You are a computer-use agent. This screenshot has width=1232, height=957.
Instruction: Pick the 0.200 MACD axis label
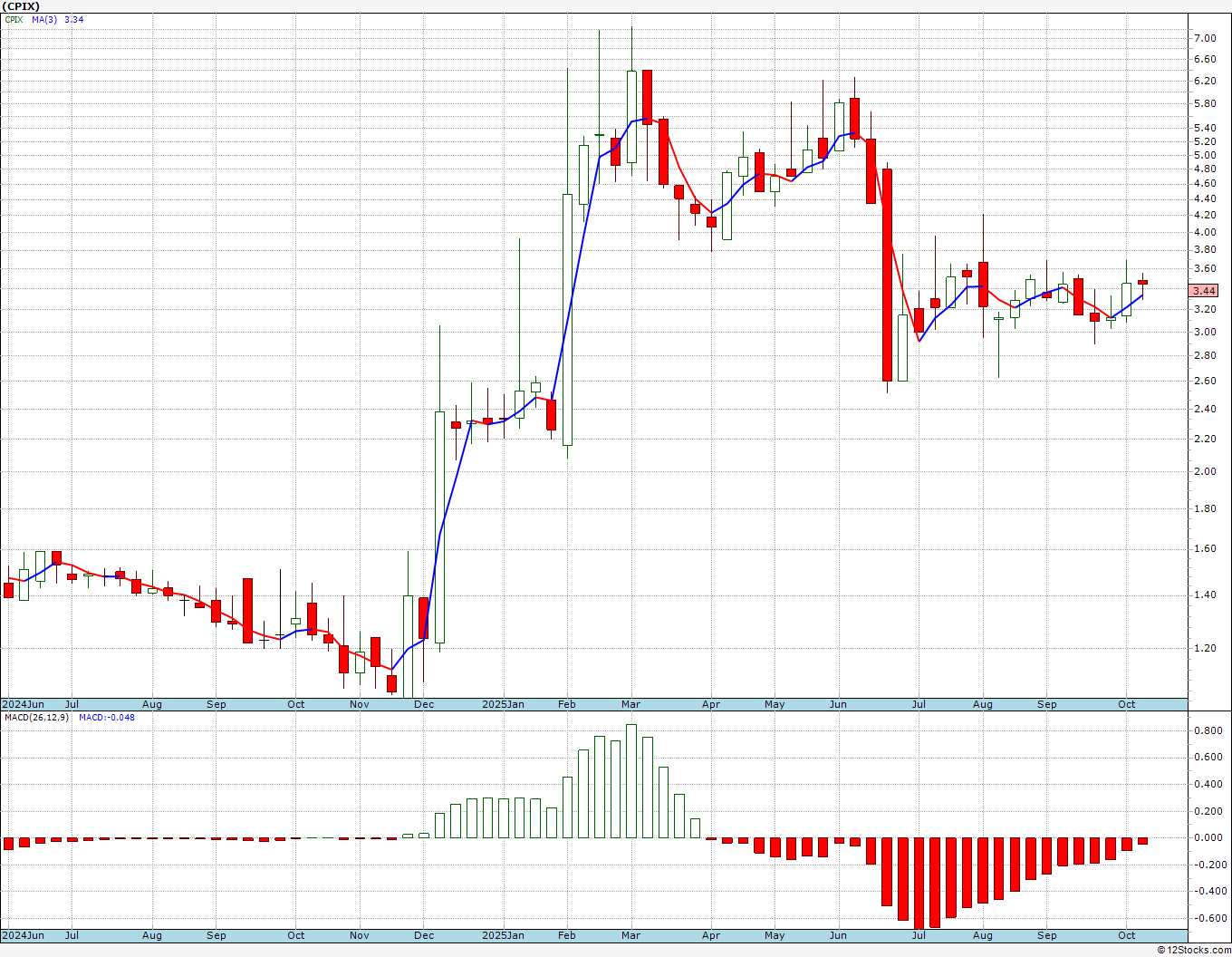tap(1207, 810)
